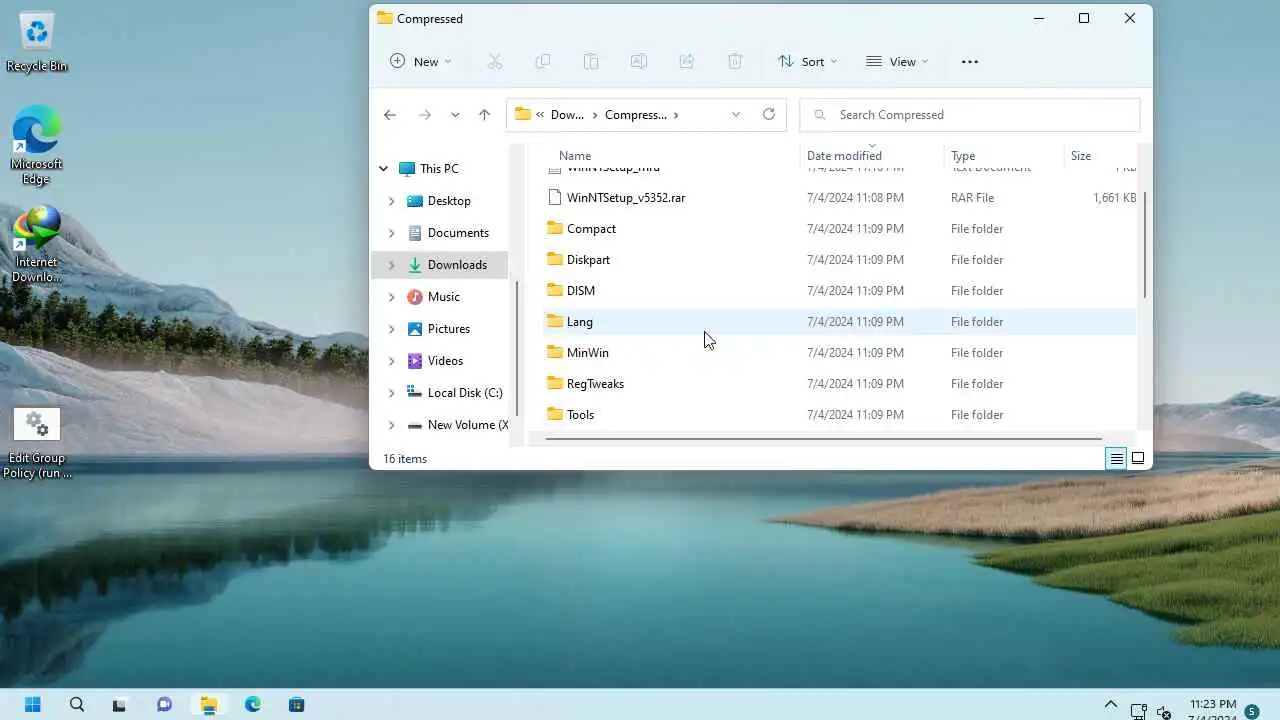Select Internet Download Manager desktop shortcut
The image size is (1280, 720).
click(37, 245)
